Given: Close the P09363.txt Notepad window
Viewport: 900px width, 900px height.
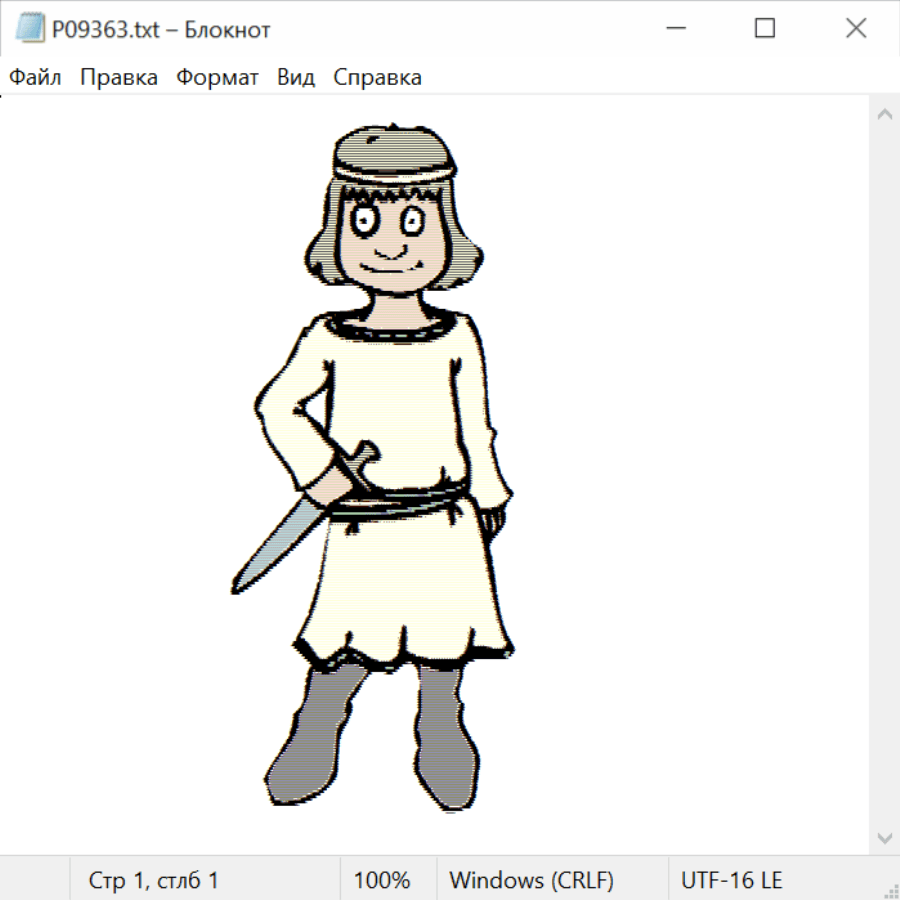Looking at the screenshot, I should (856, 29).
